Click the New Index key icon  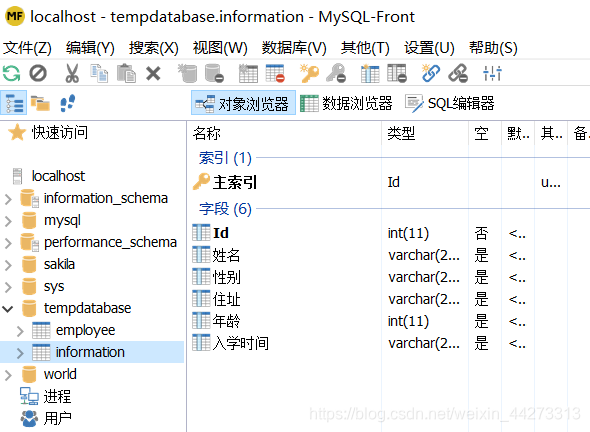309,73
